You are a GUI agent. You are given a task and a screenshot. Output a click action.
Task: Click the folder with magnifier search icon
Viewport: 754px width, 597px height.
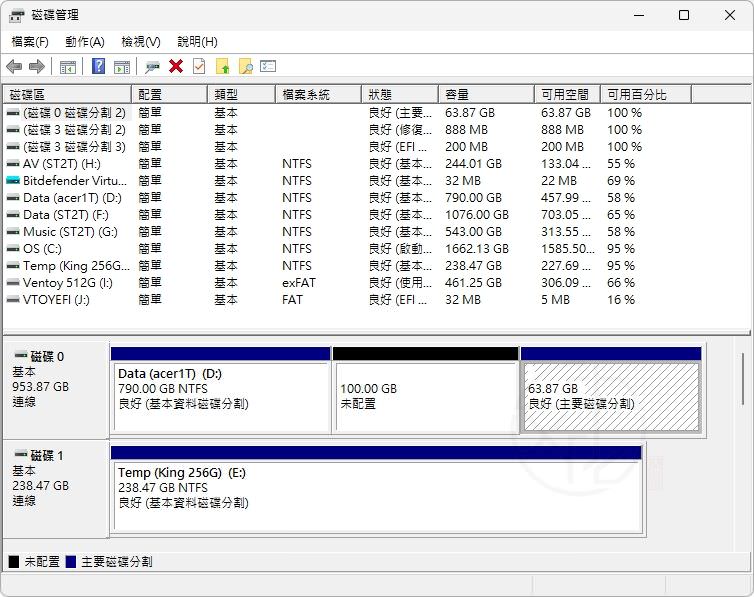click(x=246, y=66)
